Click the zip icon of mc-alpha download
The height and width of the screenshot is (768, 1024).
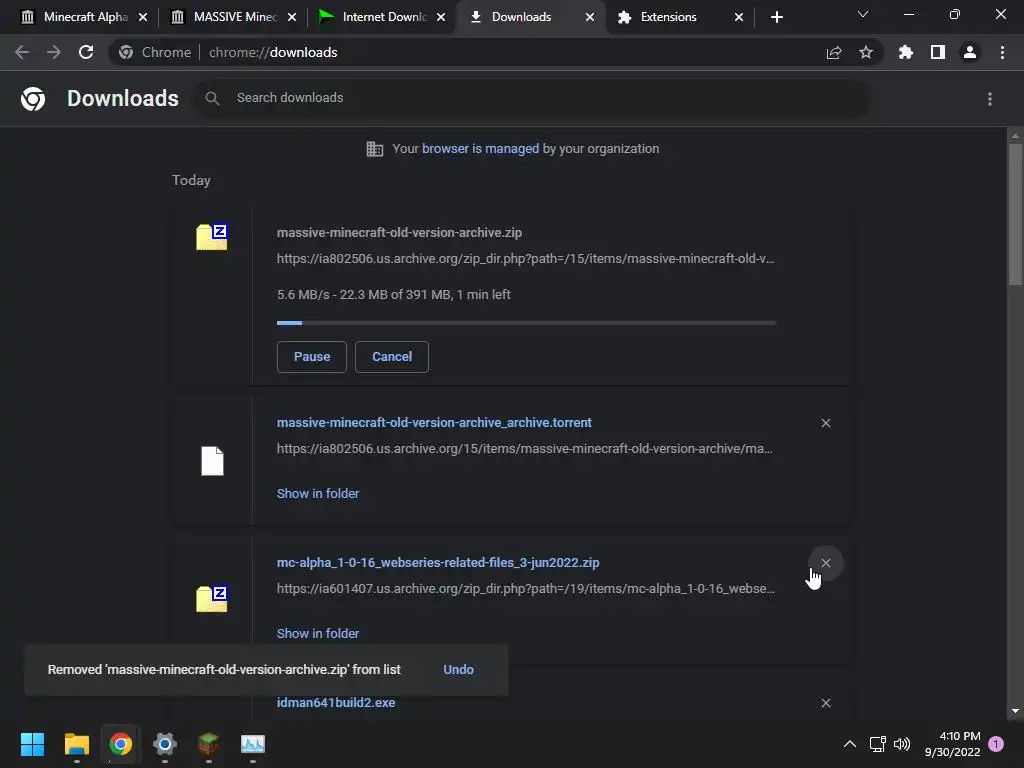pyautogui.click(x=212, y=598)
